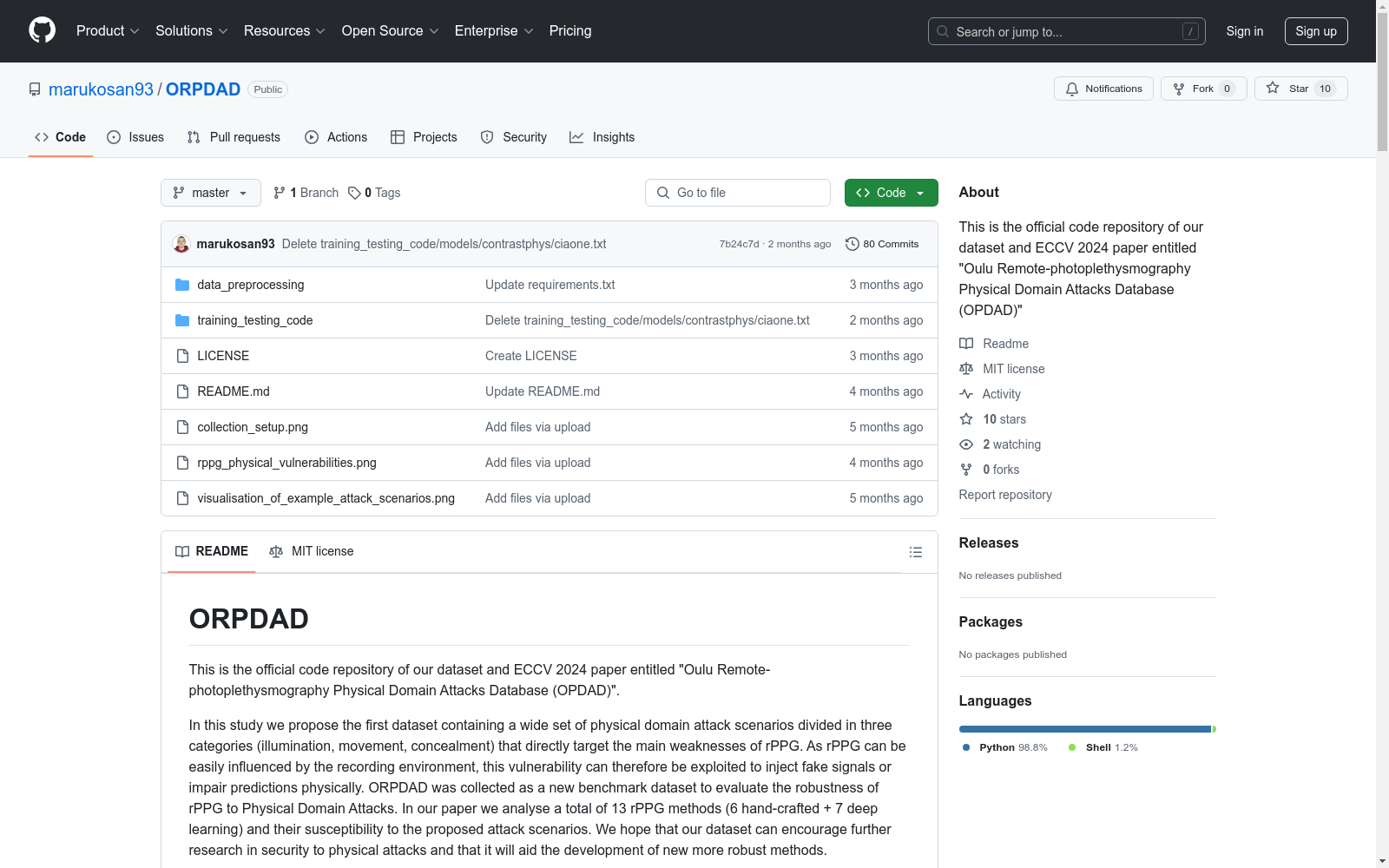The image size is (1389, 868).
Task: Open the ORPDAD repository link
Action: pyautogui.click(x=203, y=89)
